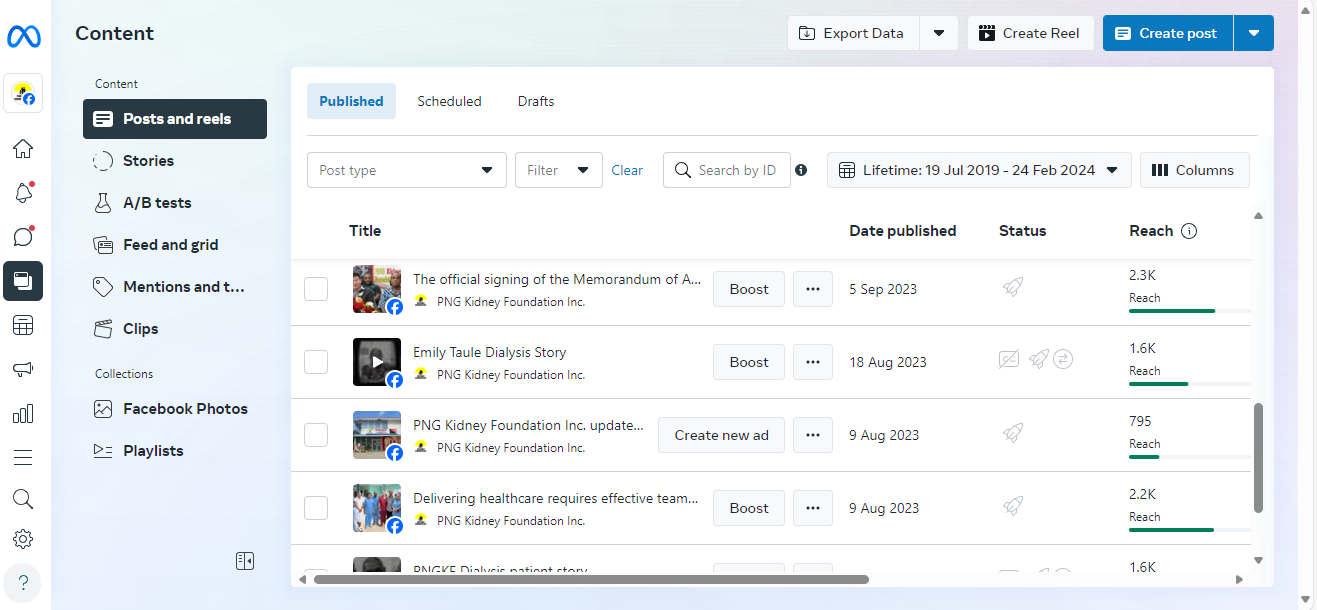Open Columns selector
1317x610 pixels.
[1194, 170]
